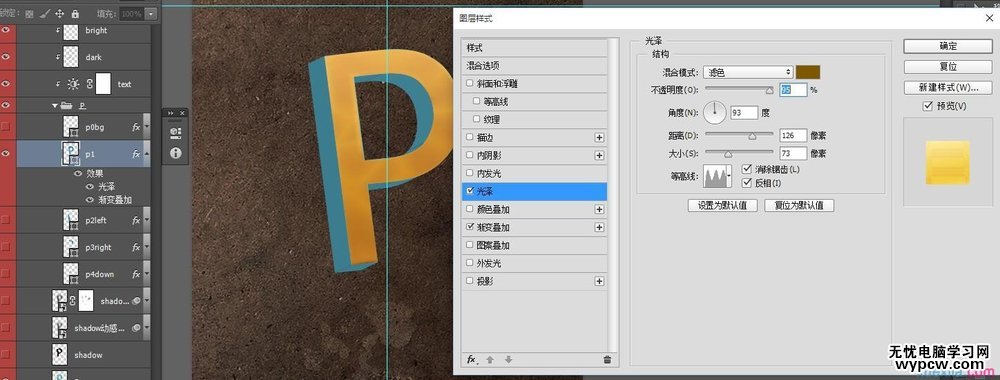Click the brightness adjustment sun icon on text layer
Screen dimensions: 1000x380
[x=73, y=84]
